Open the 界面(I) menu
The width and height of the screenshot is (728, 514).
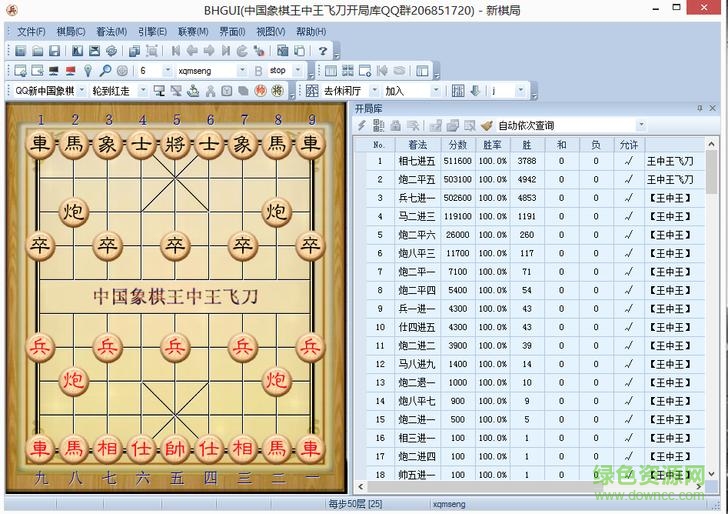(232, 32)
